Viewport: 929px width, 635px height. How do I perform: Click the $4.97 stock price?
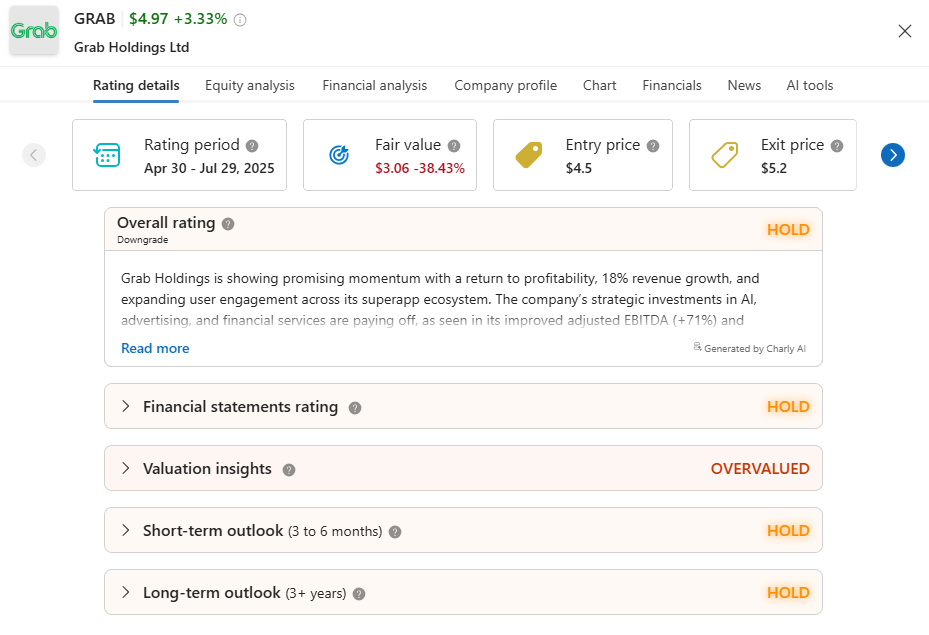[149, 19]
